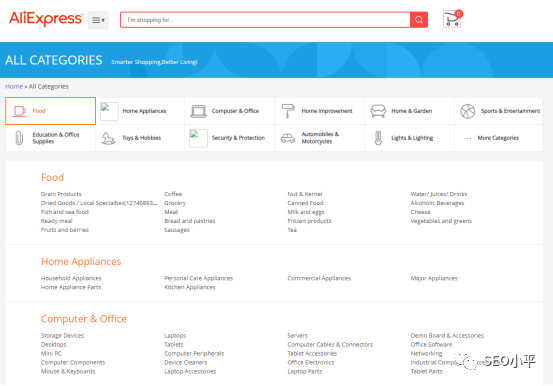Image resolution: width=553 pixels, height=386 pixels.
Task: Click the AliExpress logo
Action: pyautogui.click(x=46, y=19)
